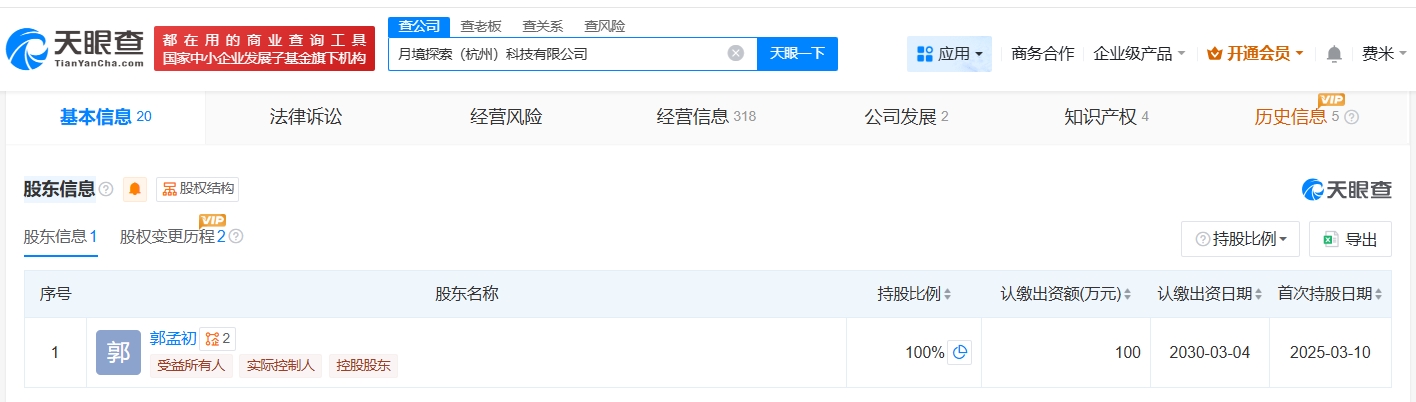Click the 股权结构 button
This screenshot has height=402, width=1416.
(197, 189)
